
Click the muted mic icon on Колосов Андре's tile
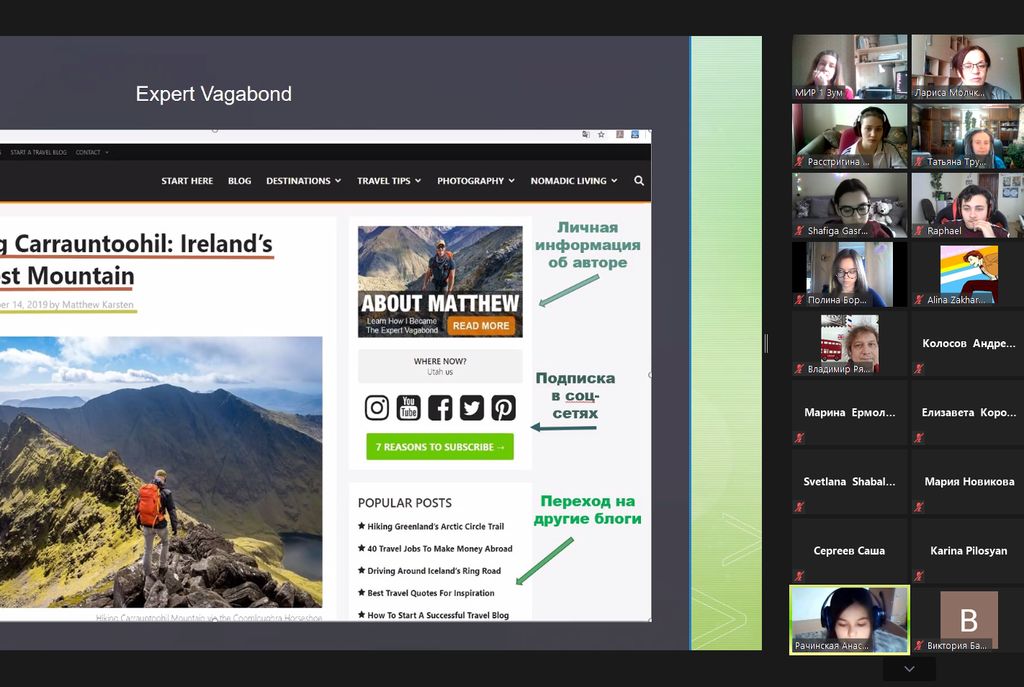click(x=919, y=369)
